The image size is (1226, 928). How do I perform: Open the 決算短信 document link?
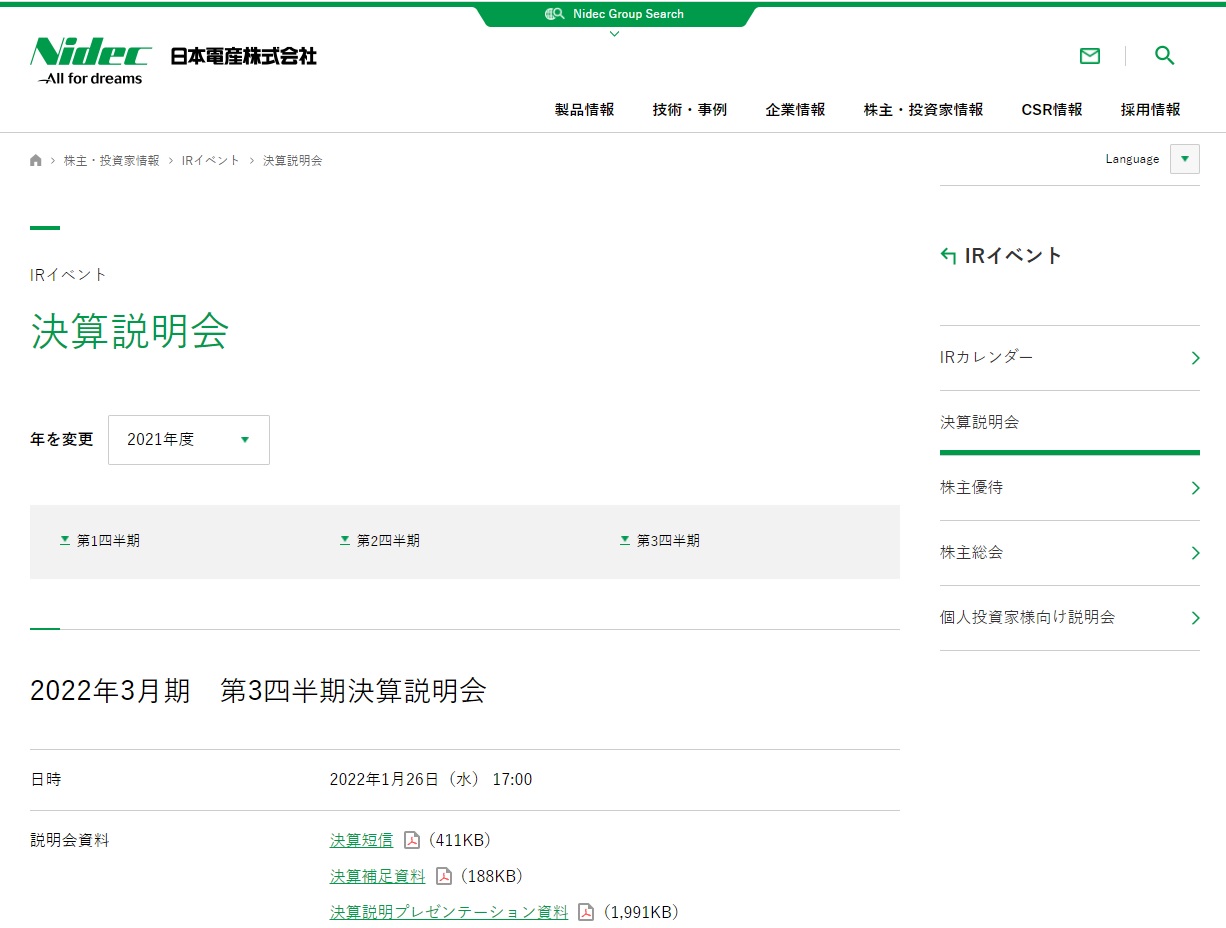point(361,840)
